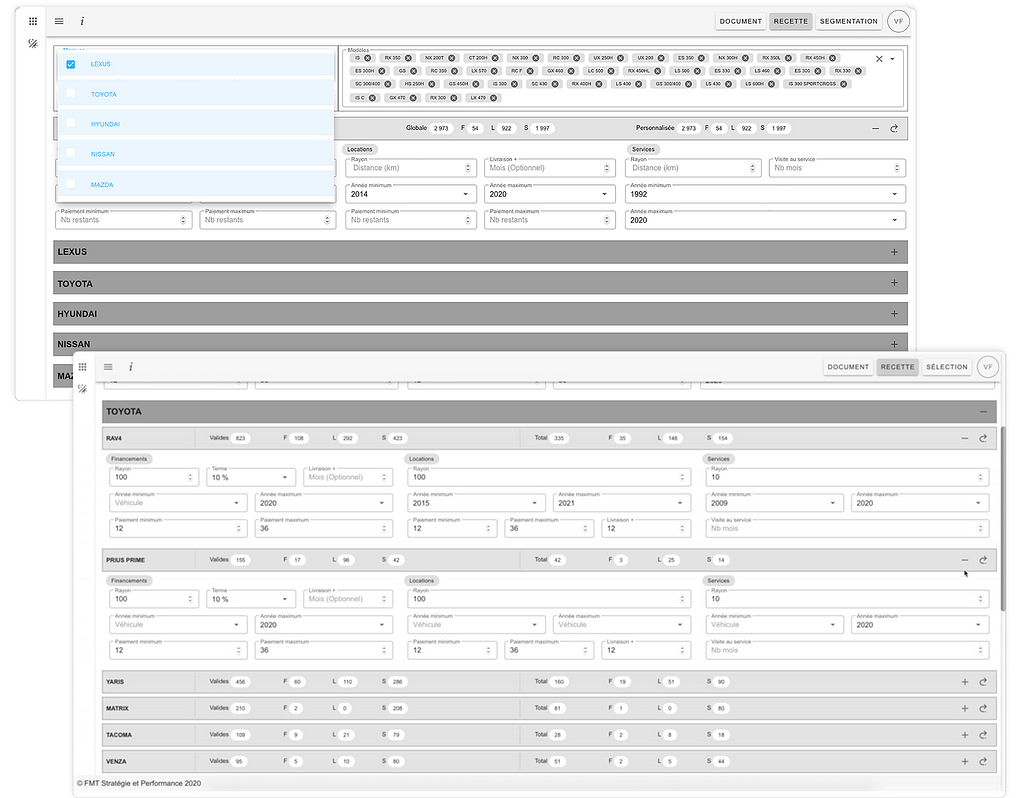1023x798 pixels.
Task: Switch to the RECETTE tab in the front window
Action: coord(898,367)
